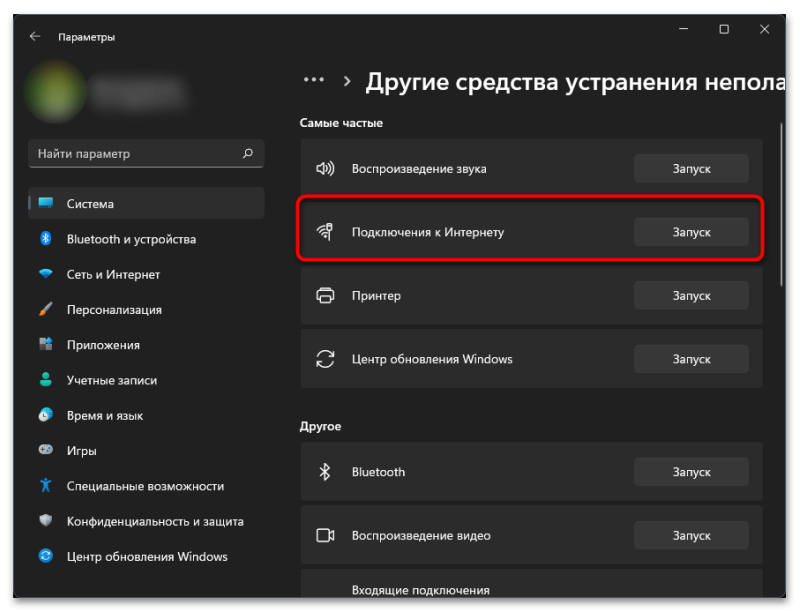The width and height of the screenshot is (800, 612).
Task: Click the vertical scrollbar of the troubleshooter list
Action: pyautogui.click(x=781, y=204)
